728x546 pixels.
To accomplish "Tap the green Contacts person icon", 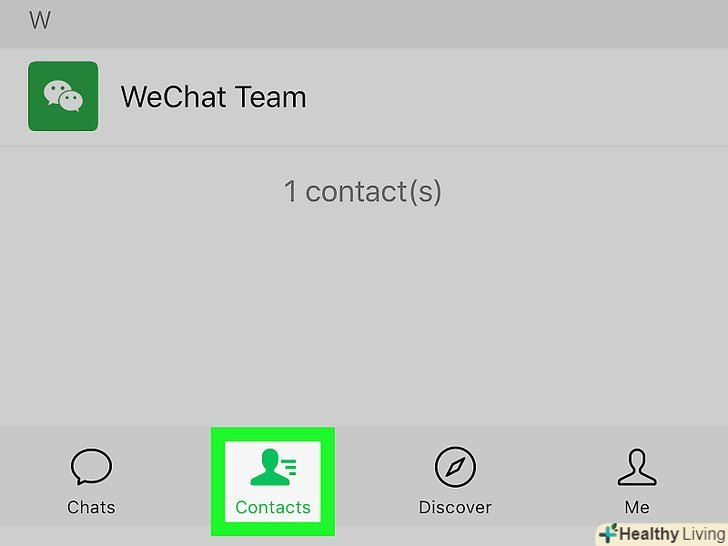I will (273, 467).
